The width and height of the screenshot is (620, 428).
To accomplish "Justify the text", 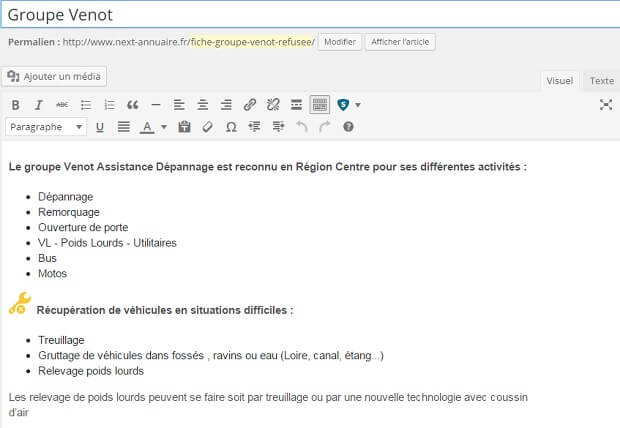I will [x=123, y=127].
